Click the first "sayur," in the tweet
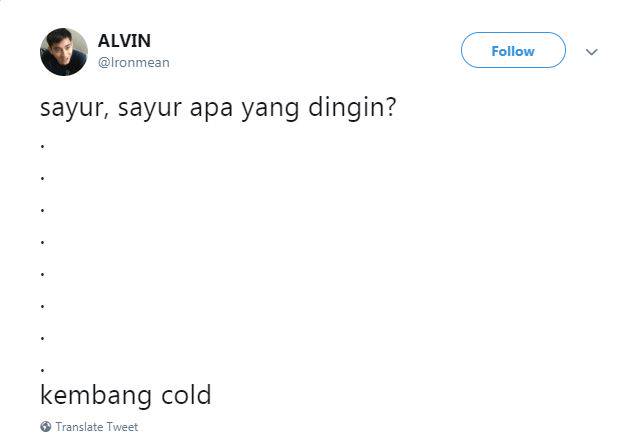This screenshot has height=435, width=634. click(x=75, y=109)
